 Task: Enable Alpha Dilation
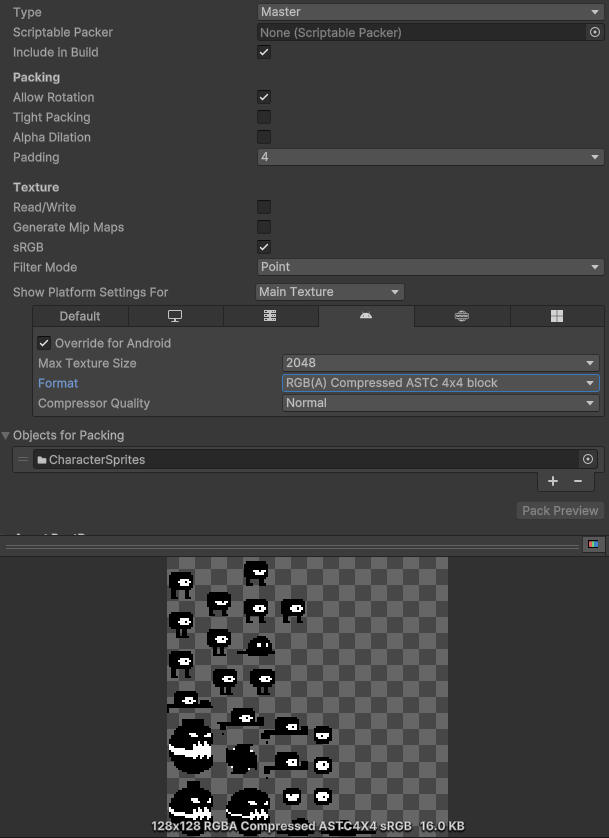[264, 137]
